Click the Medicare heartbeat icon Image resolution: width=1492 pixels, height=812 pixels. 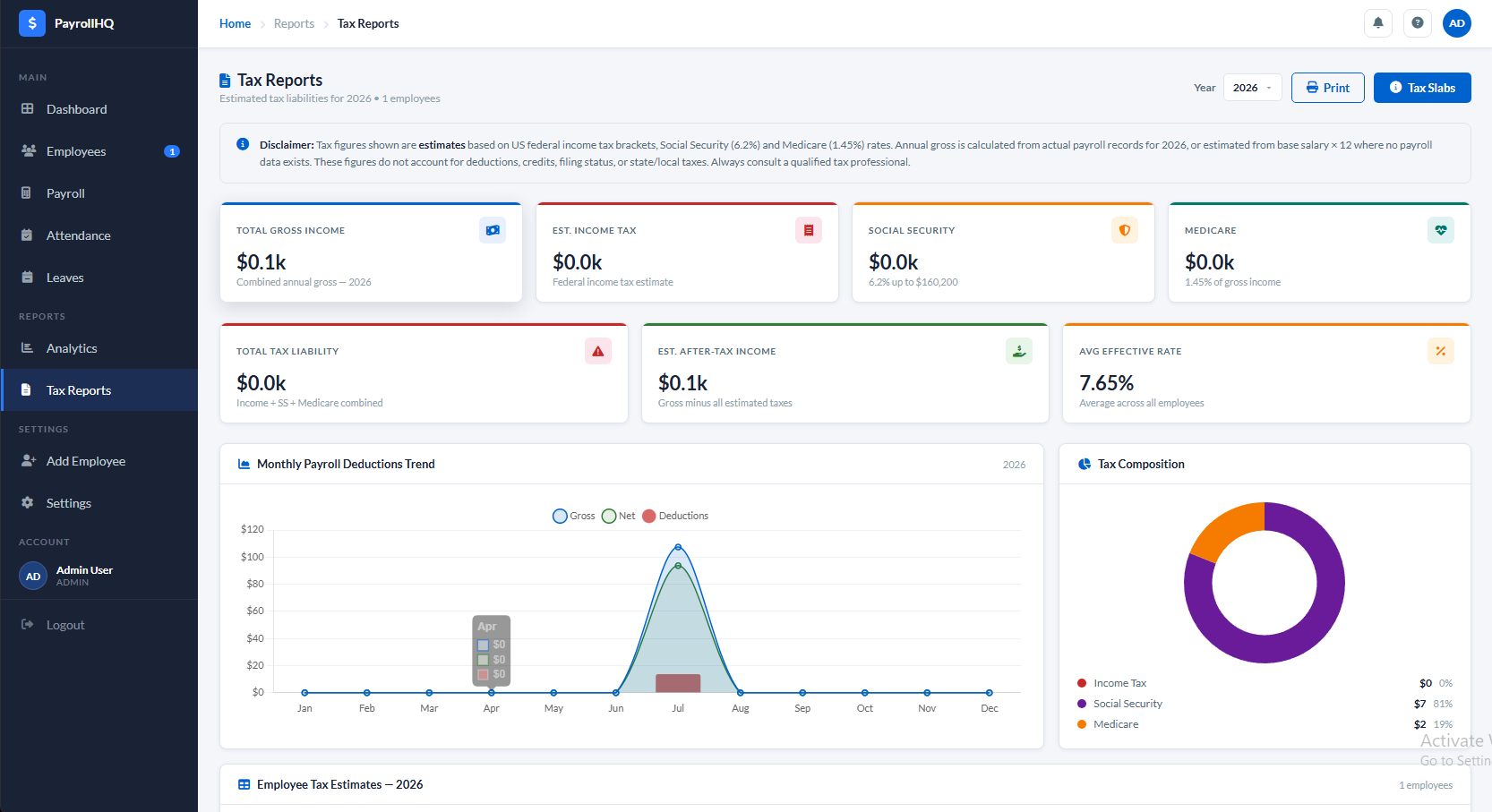coord(1441,230)
